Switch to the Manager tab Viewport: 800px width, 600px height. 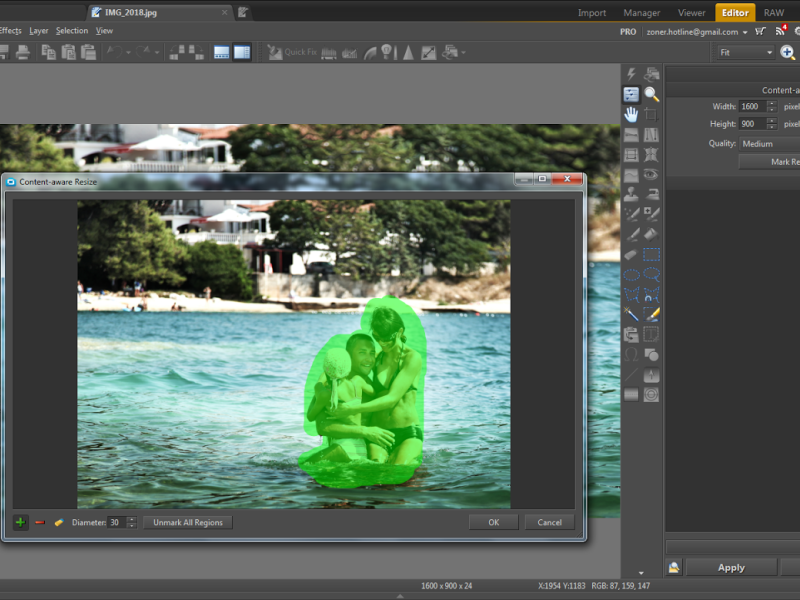coord(641,13)
